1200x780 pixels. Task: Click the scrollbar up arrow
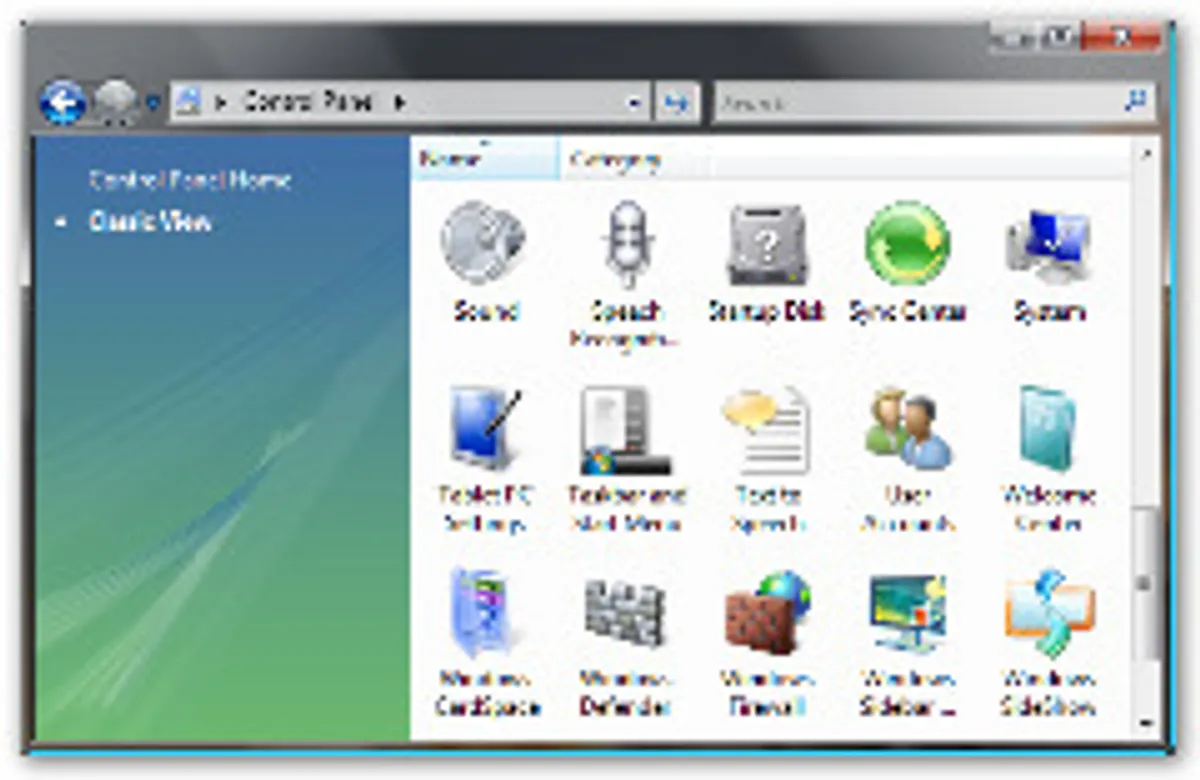[x=1146, y=152]
